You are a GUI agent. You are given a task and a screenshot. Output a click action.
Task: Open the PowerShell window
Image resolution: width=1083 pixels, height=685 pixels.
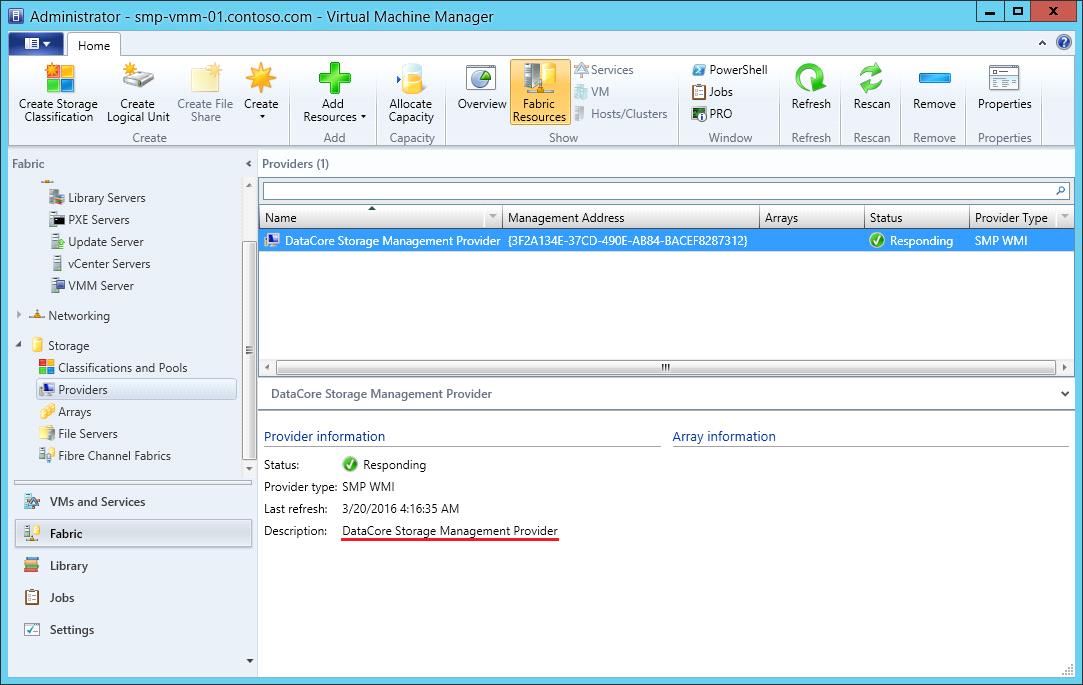coord(729,70)
